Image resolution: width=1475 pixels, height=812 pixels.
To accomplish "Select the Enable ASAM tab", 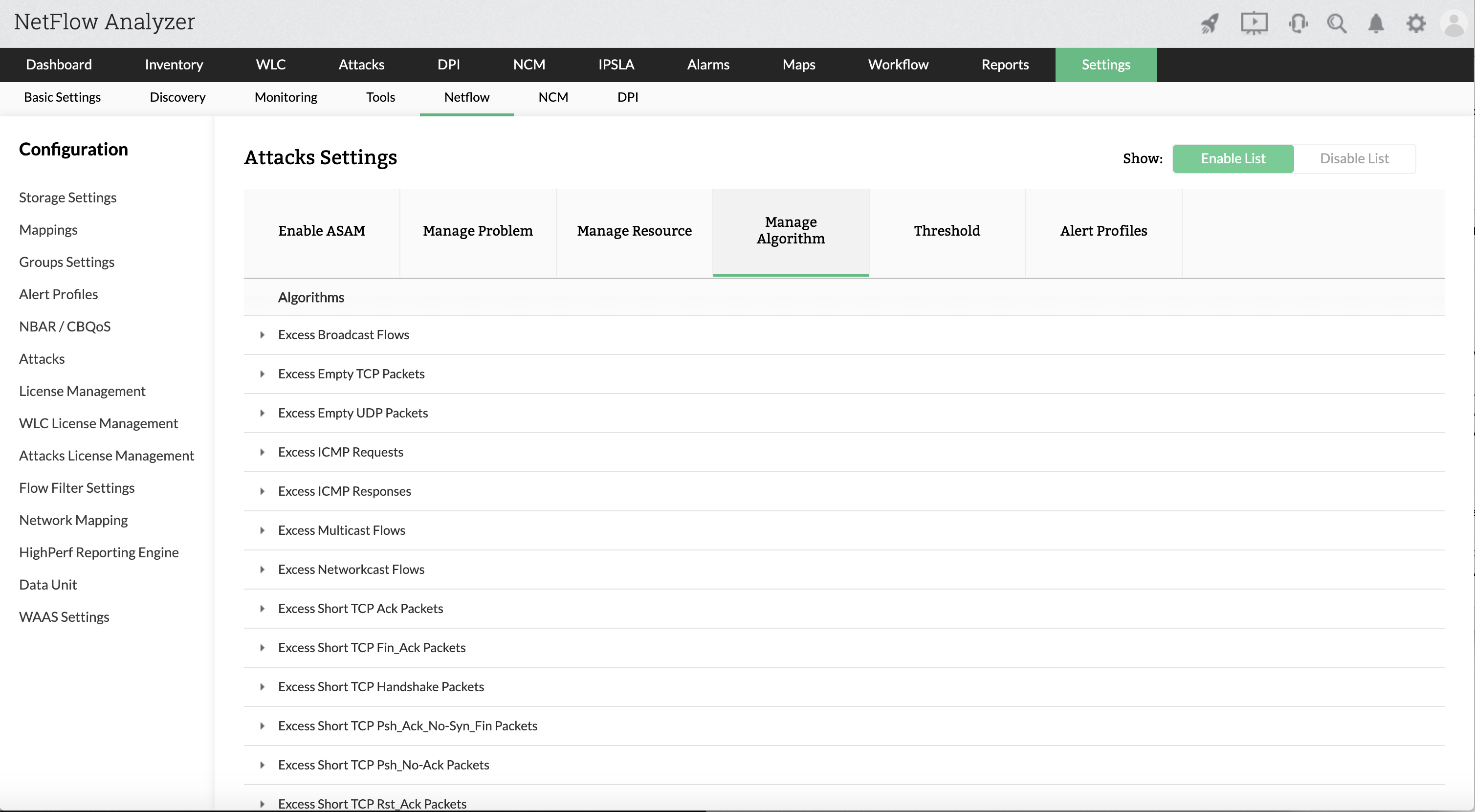I will point(321,231).
